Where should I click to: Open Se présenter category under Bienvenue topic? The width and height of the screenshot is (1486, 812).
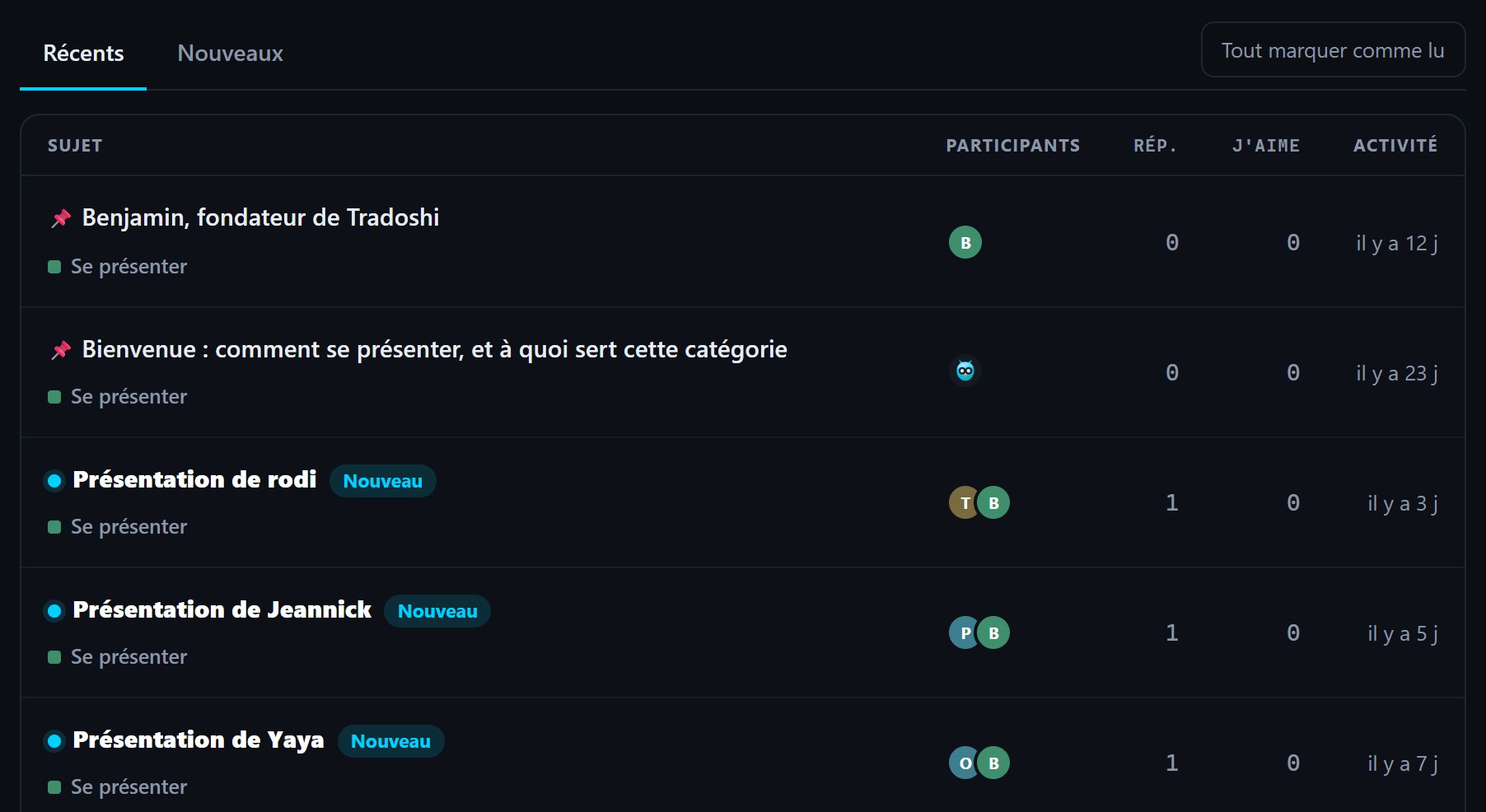118,397
